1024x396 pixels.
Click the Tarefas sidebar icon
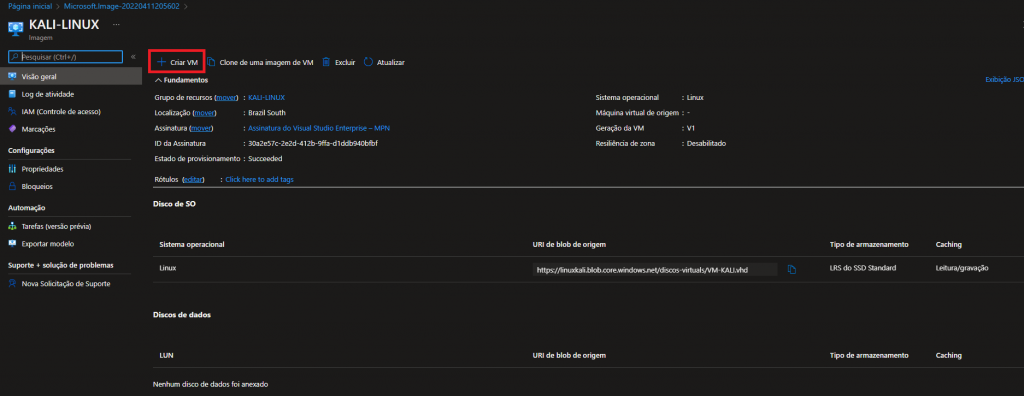point(12,226)
